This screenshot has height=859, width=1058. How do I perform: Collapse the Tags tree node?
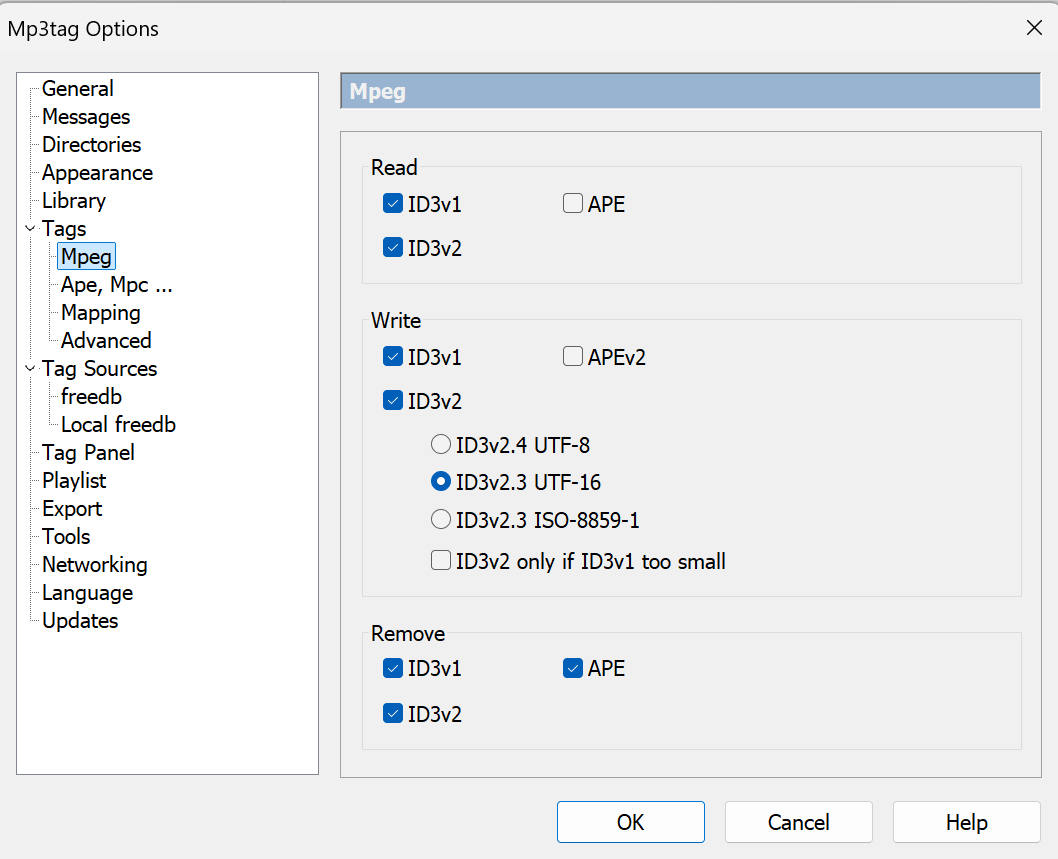pos(30,229)
